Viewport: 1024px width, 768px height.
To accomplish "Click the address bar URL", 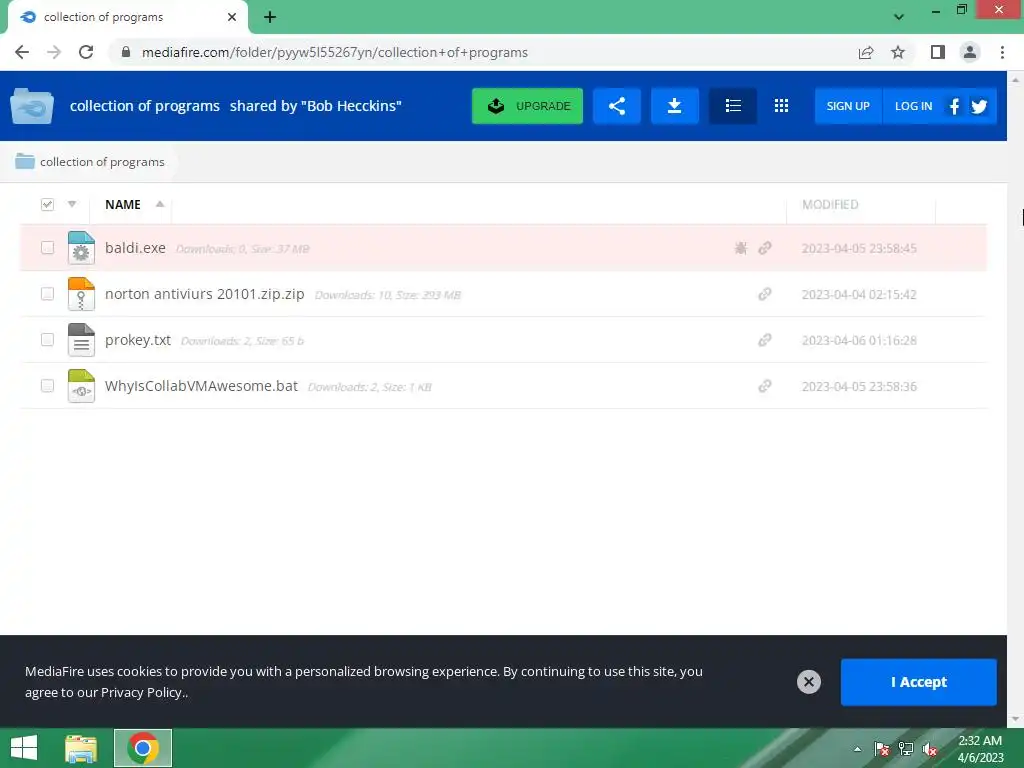I will 334,52.
